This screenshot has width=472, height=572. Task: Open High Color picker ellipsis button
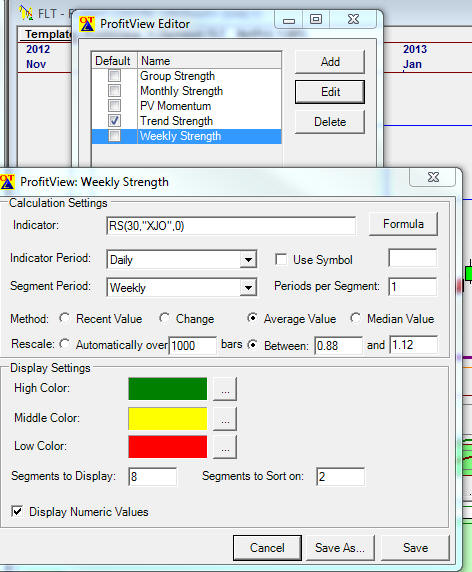point(225,389)
